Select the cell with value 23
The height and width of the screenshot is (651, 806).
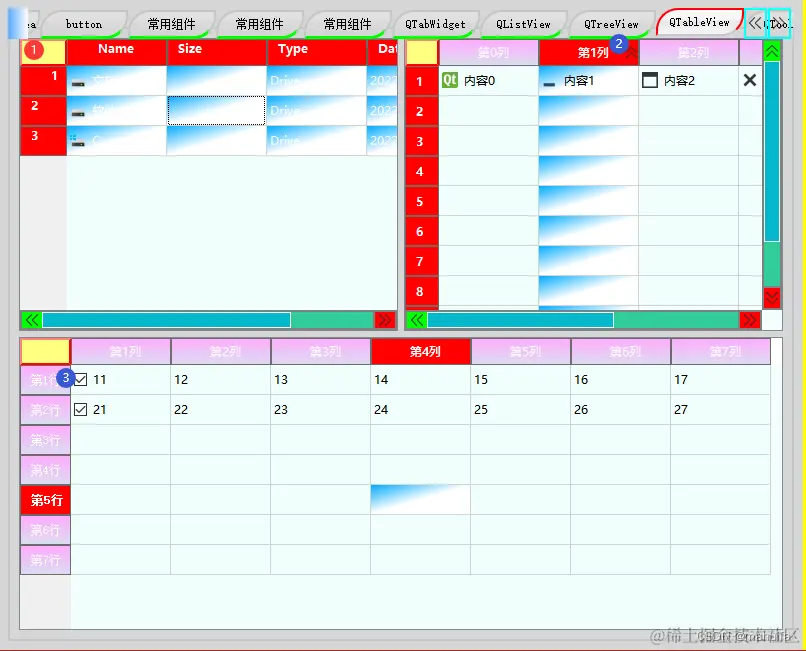(321, 409)
